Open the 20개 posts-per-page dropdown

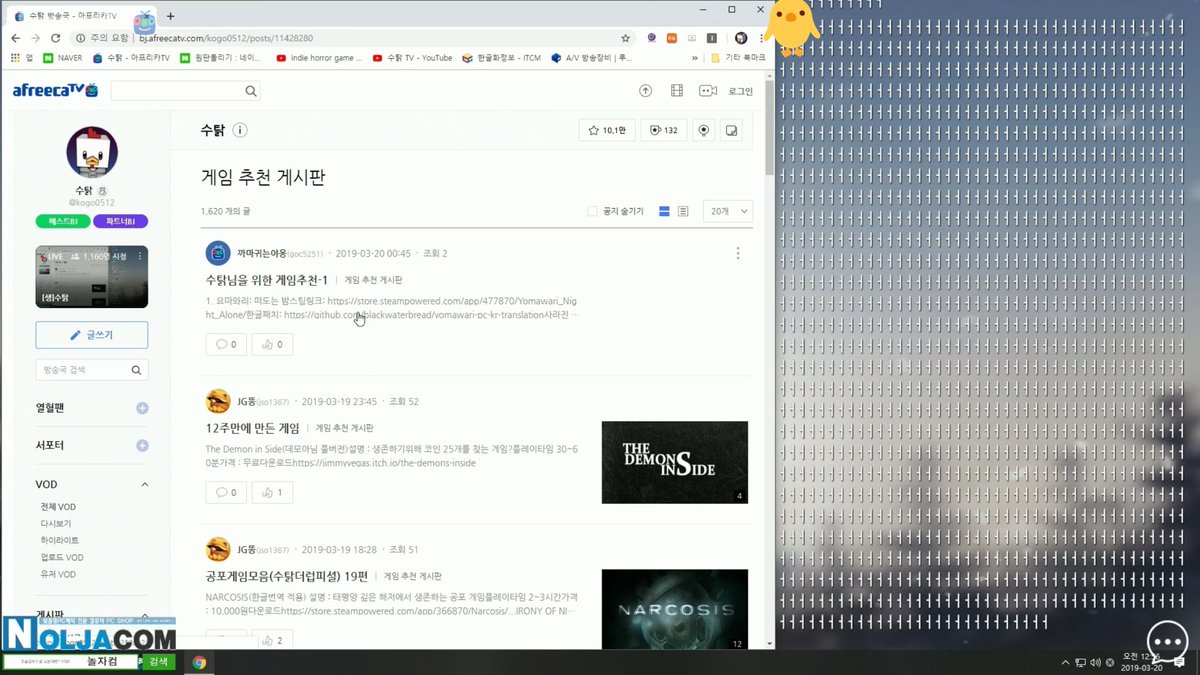pos(727,211)
